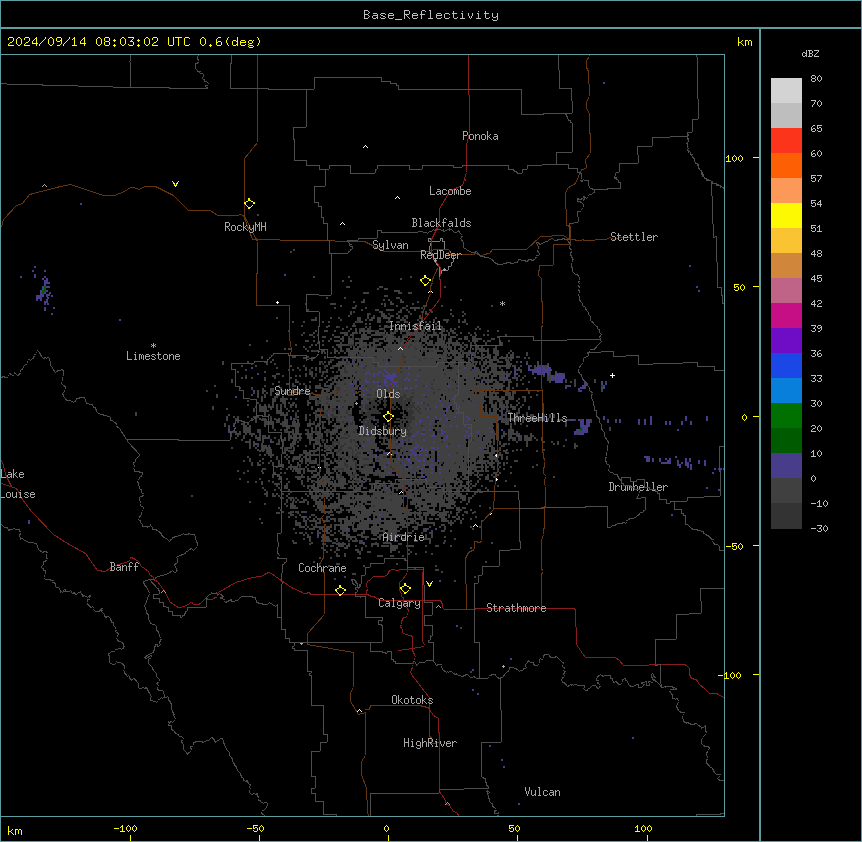Click the Innisfail city label
The height and width of the screenshot is (842, 862).
(415, 326)
